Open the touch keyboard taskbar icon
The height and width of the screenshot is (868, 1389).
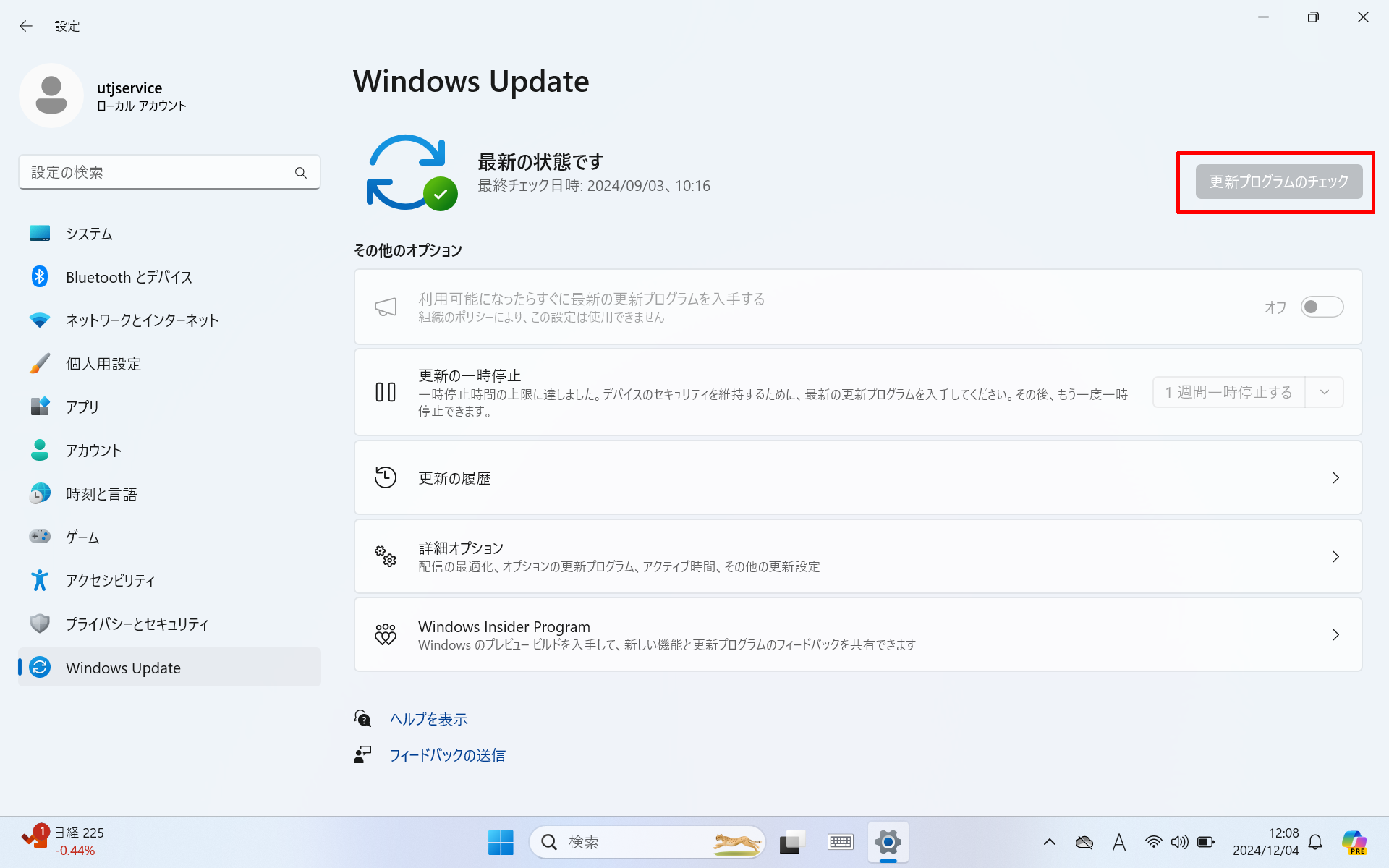coord(841,842)
